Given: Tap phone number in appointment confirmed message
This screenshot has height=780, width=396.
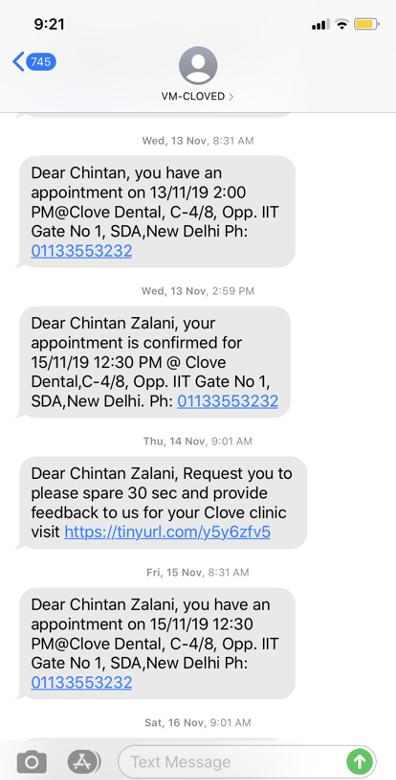Looking at the screenshot, I should coord(227,401).
